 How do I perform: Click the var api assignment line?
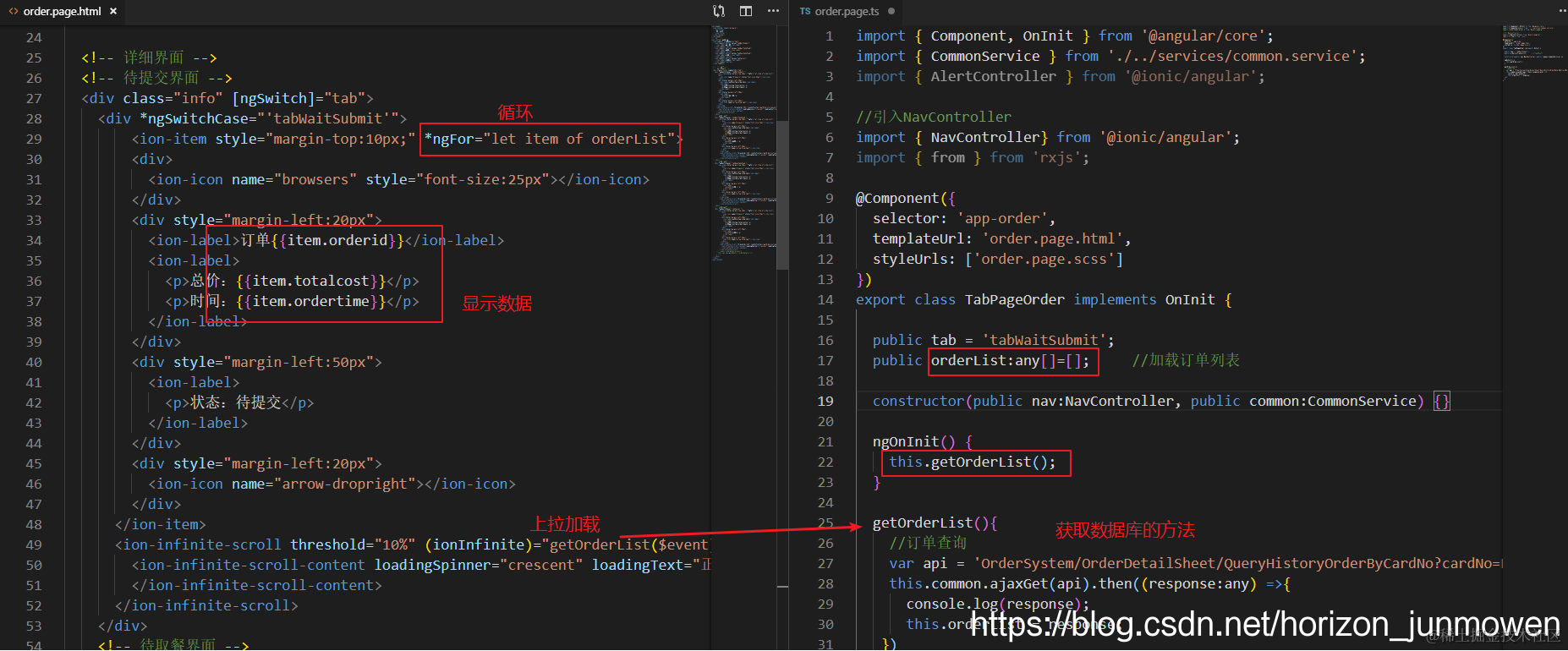1196,563
